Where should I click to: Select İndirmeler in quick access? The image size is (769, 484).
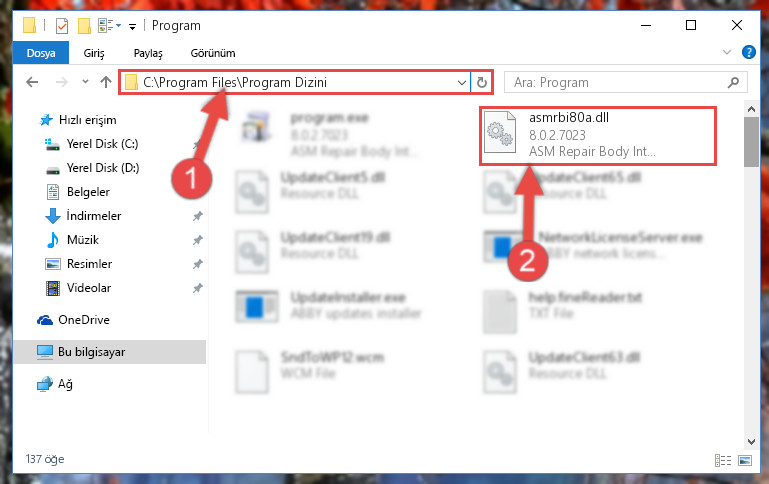click(x=94, y=216)
